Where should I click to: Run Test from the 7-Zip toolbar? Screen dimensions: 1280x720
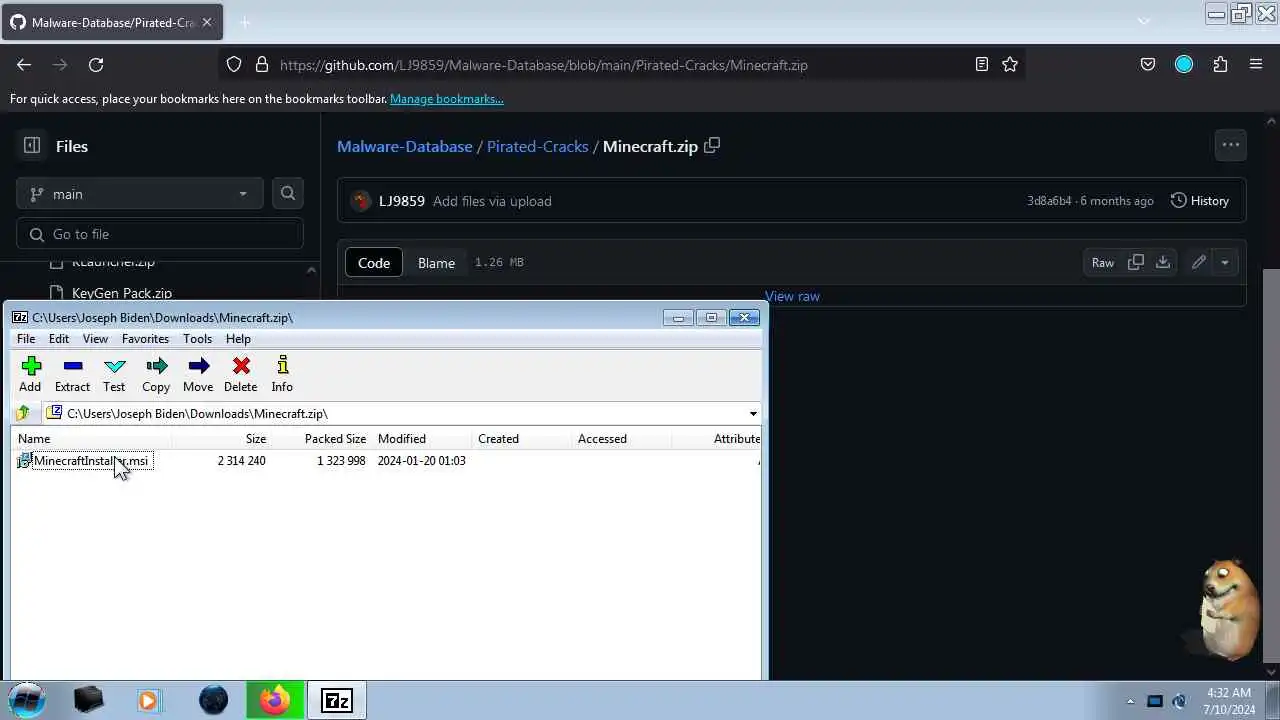(x=114, y=375)
